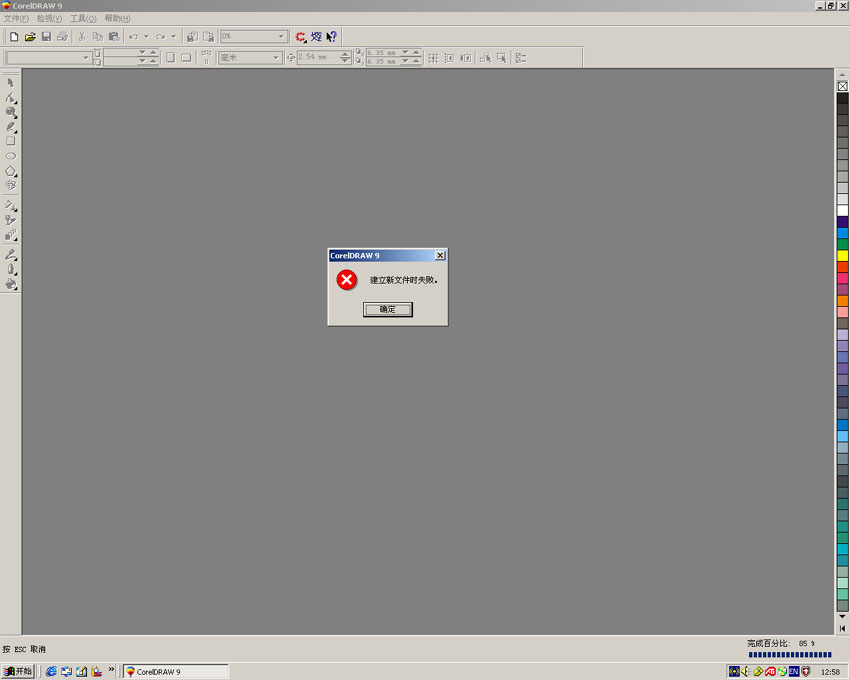The height and width of the screenshot is (680, 850).
Task: Click the Save floppy disk icon
Action: [47, 37]
